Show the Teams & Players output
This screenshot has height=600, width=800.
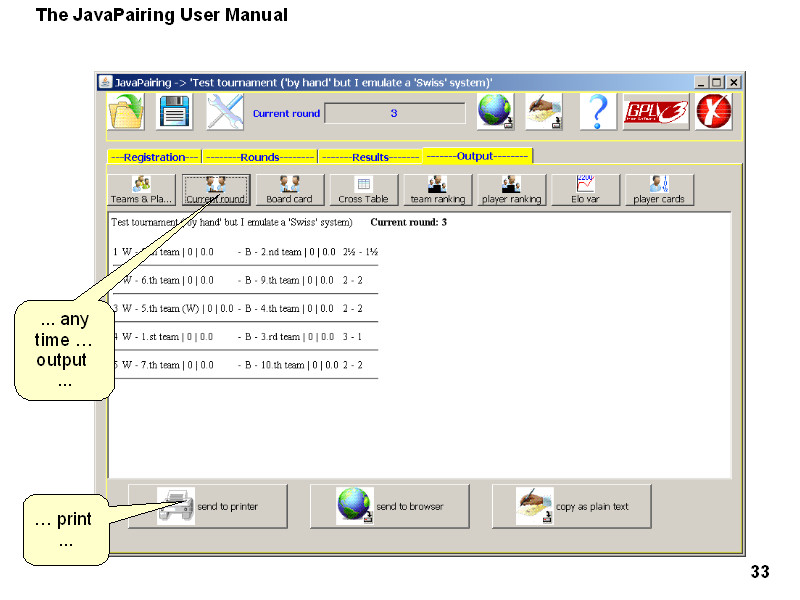pyautogui.click(x=142, y=190)
